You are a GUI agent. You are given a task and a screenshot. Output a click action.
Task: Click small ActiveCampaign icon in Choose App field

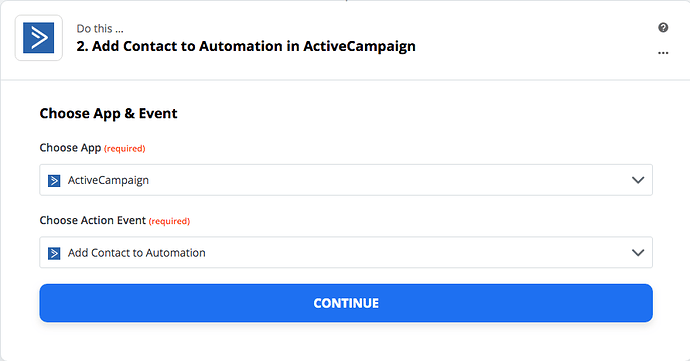click(54, 180)
